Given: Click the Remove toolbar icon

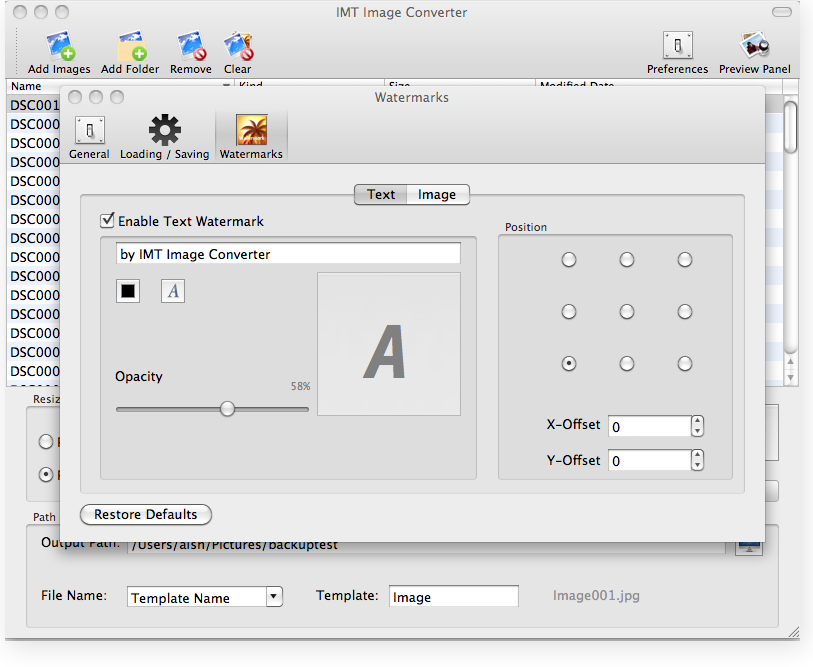Looking at the screenshot, I should pos(190,52).
